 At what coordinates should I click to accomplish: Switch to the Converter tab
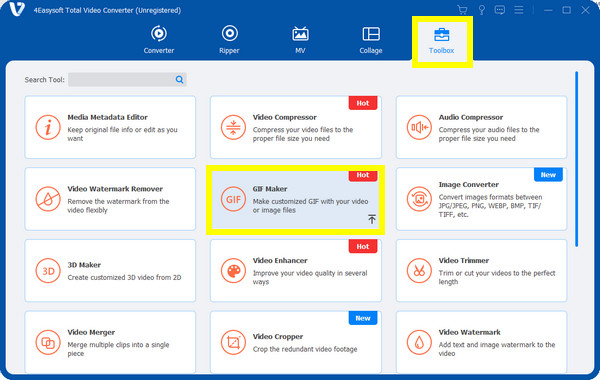coord(159,40)
